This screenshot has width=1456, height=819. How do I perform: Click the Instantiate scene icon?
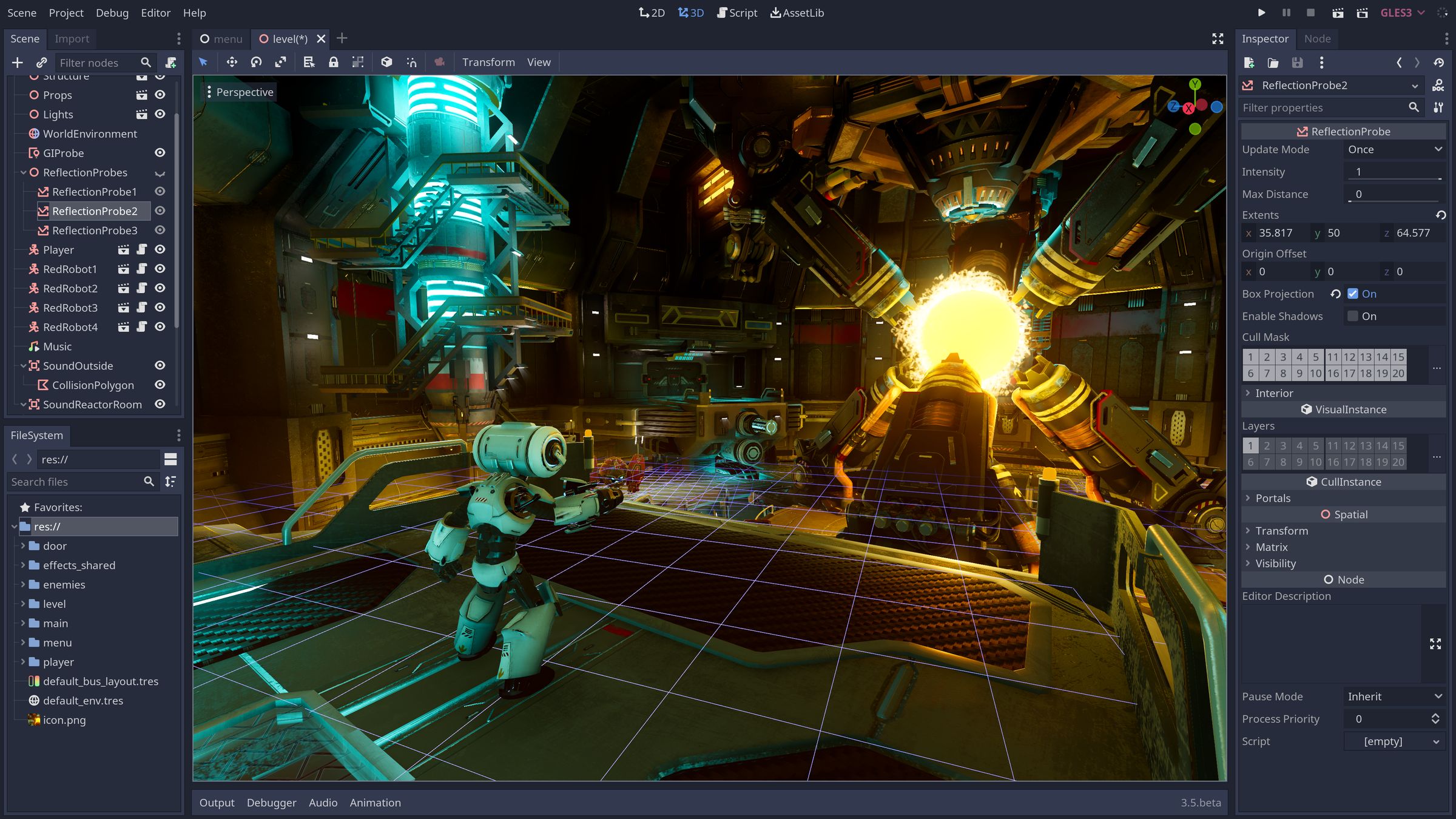tap(40, 62)
